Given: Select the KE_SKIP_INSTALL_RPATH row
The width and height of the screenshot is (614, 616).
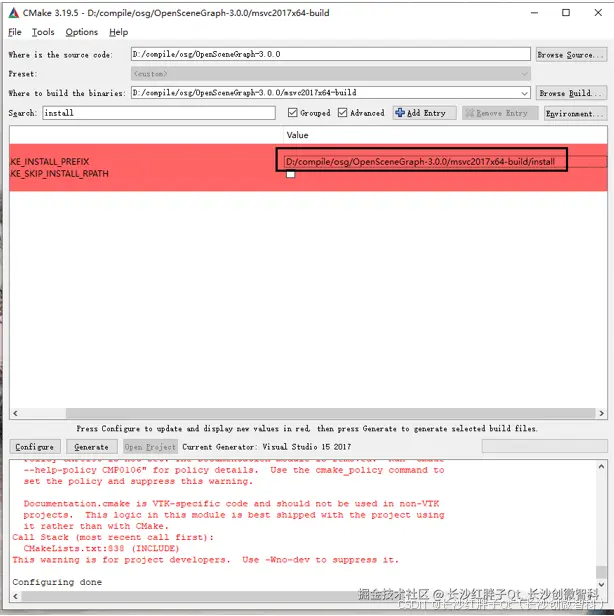Looking at the screenshot, I should pos(308,174).
